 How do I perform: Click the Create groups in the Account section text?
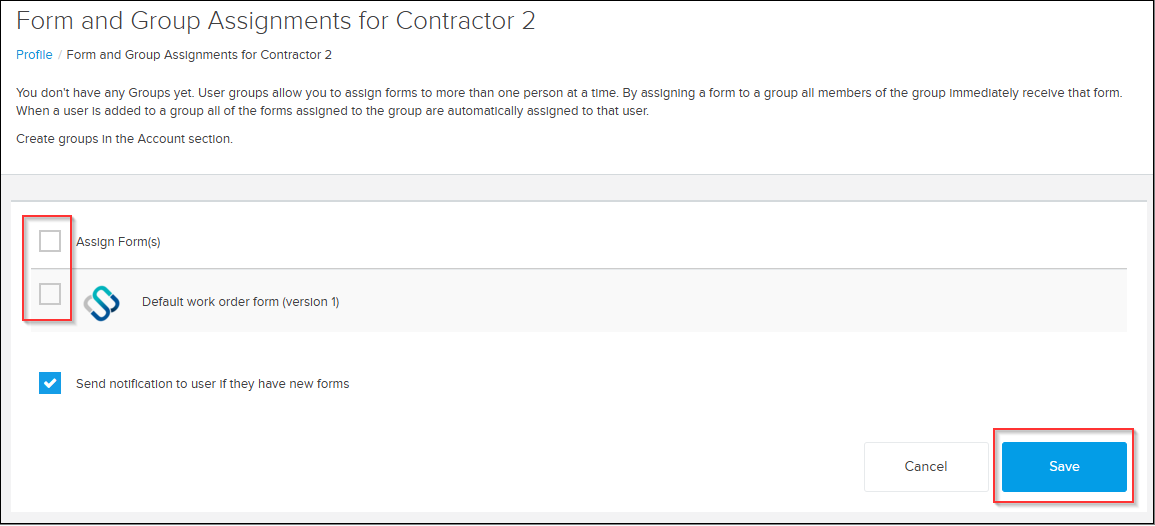click(124, 138)
